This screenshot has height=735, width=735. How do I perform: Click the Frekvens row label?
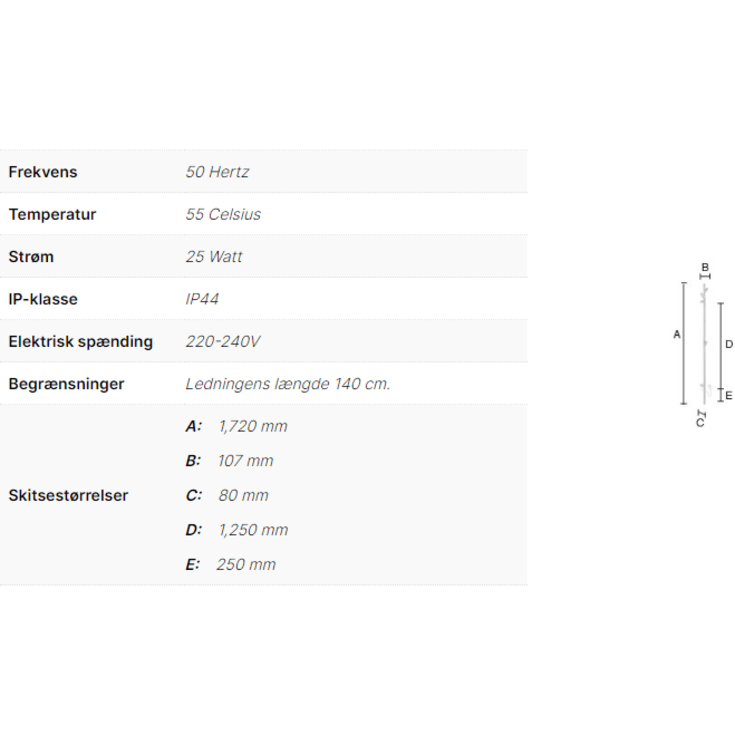pos(43,172)
